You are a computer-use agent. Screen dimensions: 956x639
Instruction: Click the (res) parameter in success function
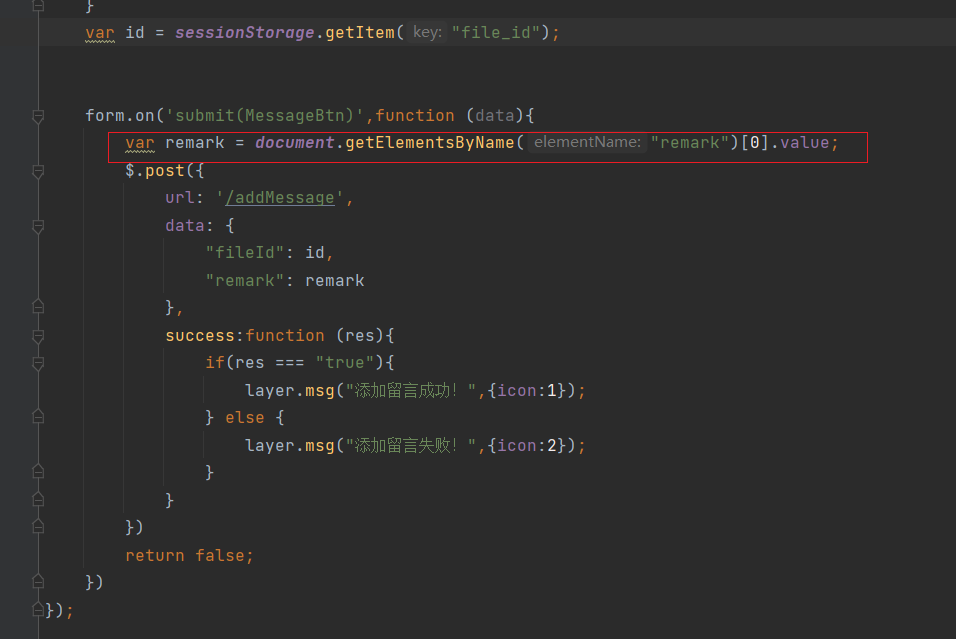[360, 336]
